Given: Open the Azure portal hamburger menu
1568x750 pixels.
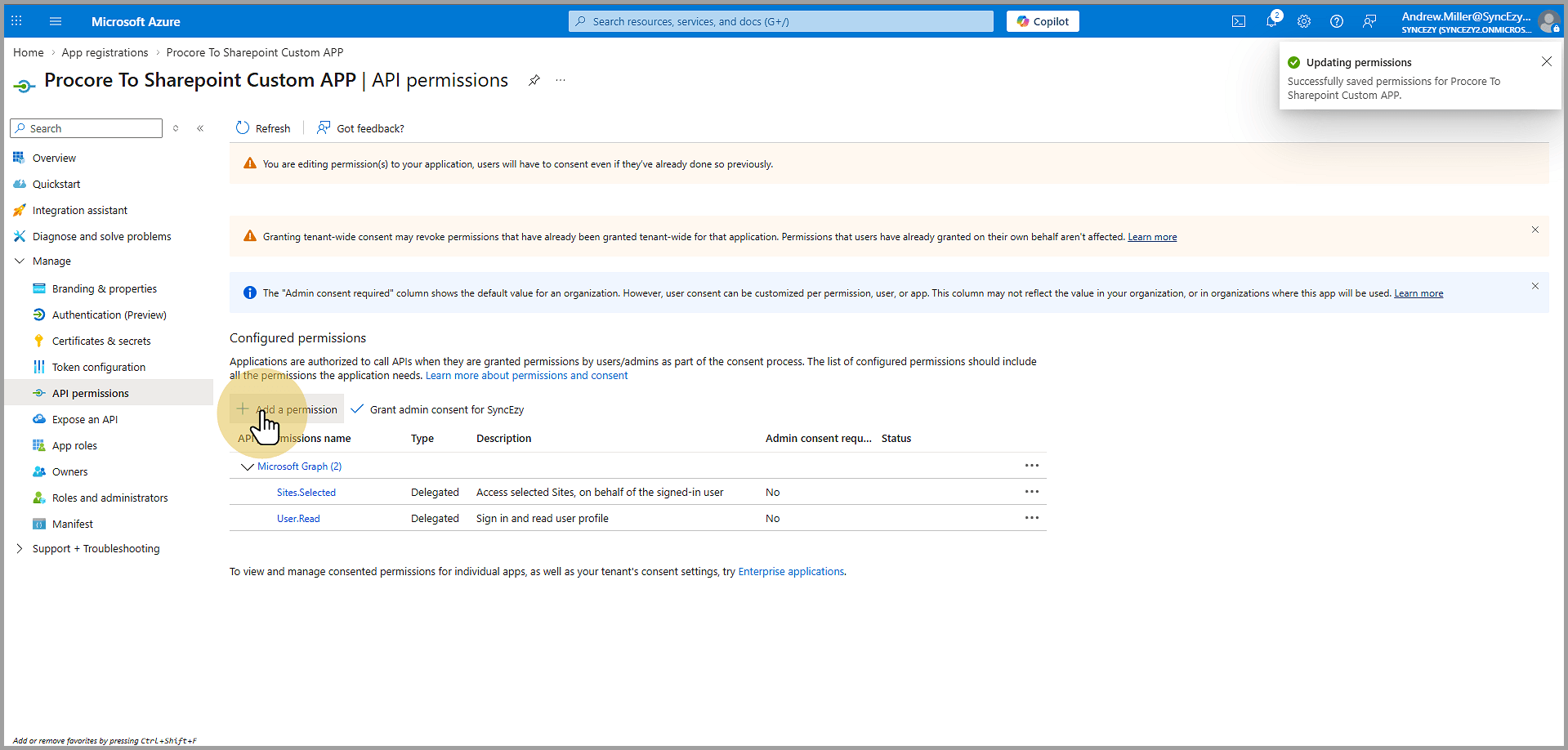Looking at the screenshot, I should click(56, 22).
